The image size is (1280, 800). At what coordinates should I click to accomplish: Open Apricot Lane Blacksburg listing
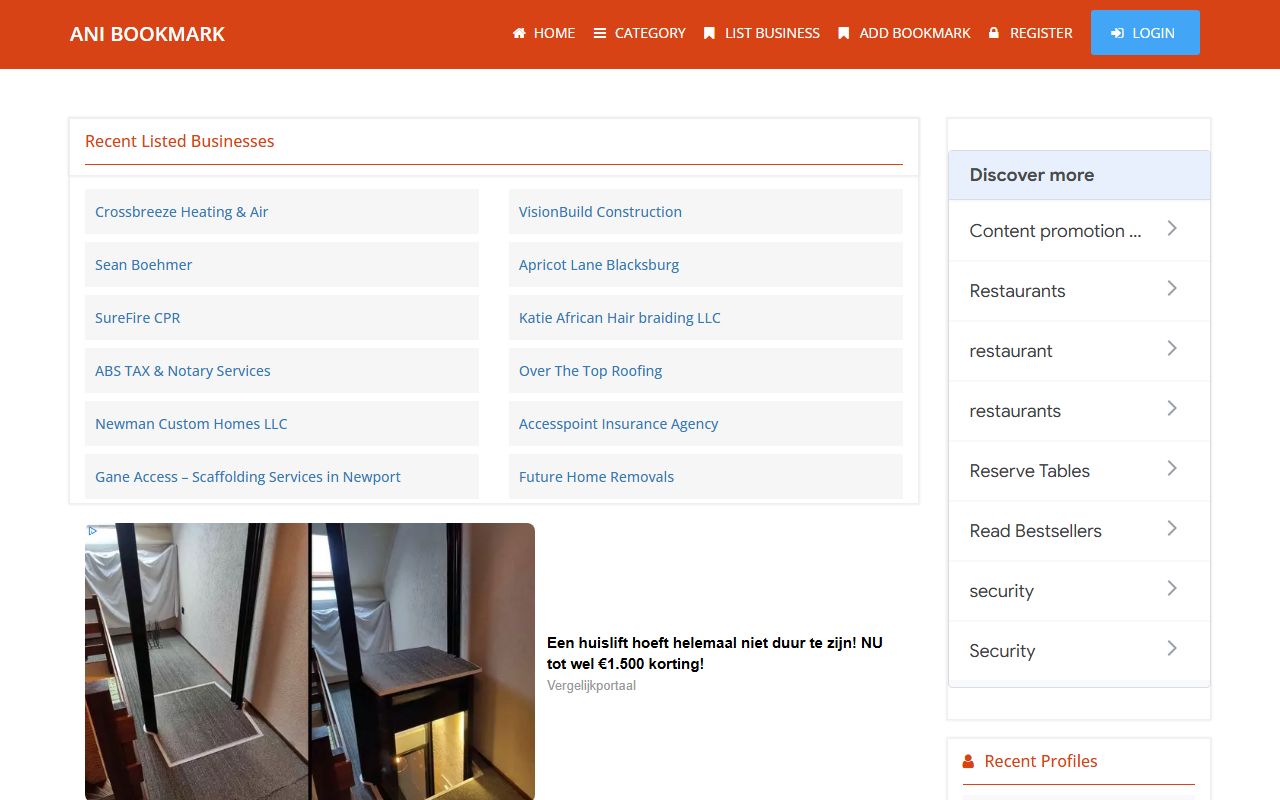(x=599, y=265)
